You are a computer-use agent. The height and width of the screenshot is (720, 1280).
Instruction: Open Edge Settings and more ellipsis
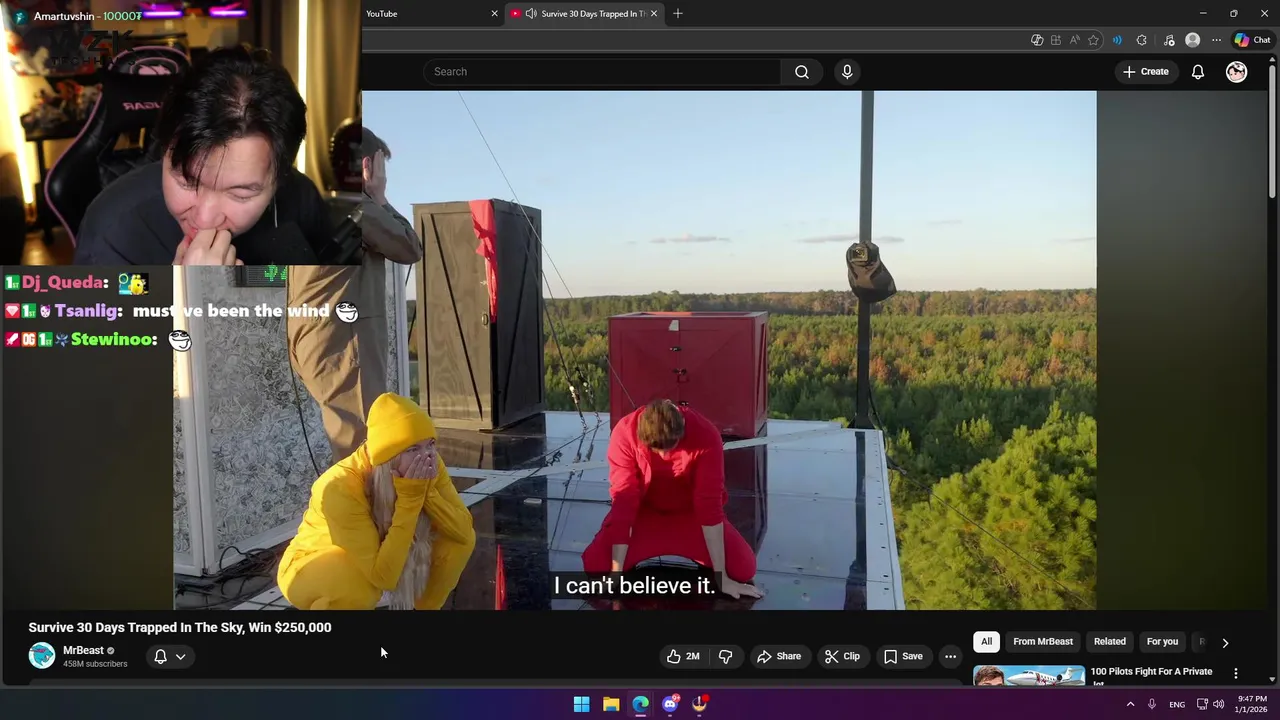pyautogui.click(x=1216, y=40)
